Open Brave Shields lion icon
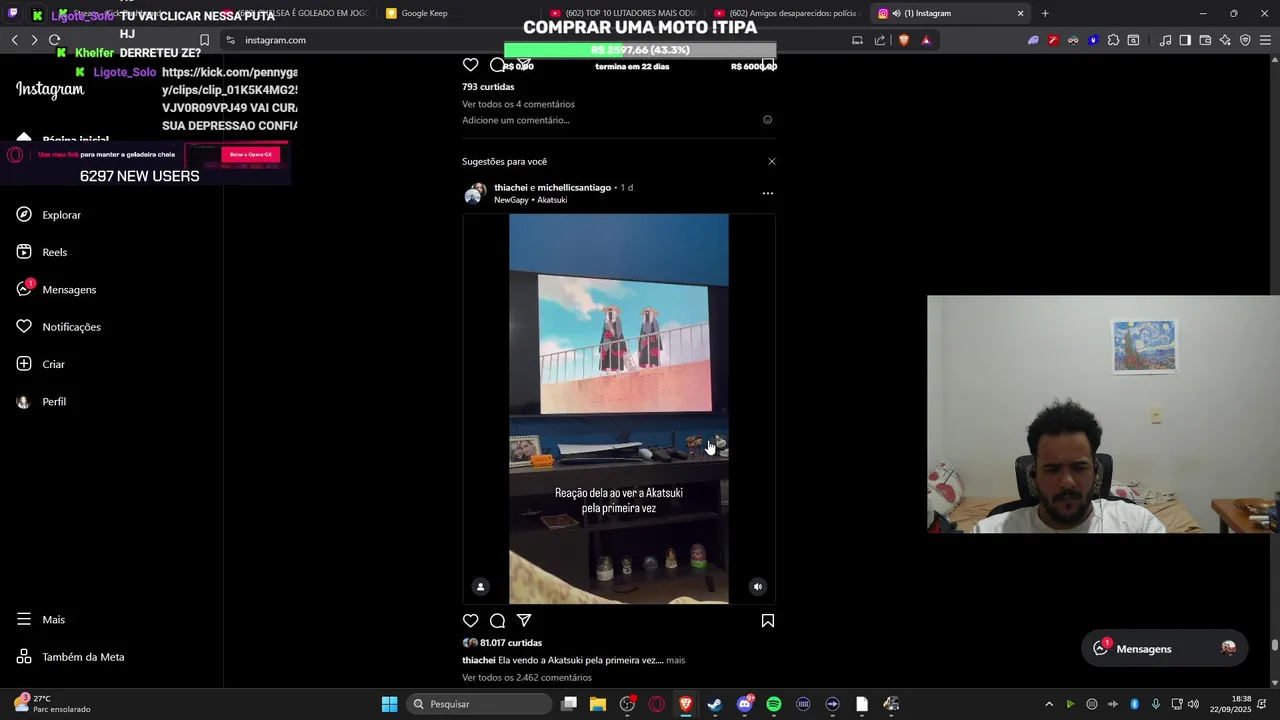The image size is (1280, 720). (904, 40)
